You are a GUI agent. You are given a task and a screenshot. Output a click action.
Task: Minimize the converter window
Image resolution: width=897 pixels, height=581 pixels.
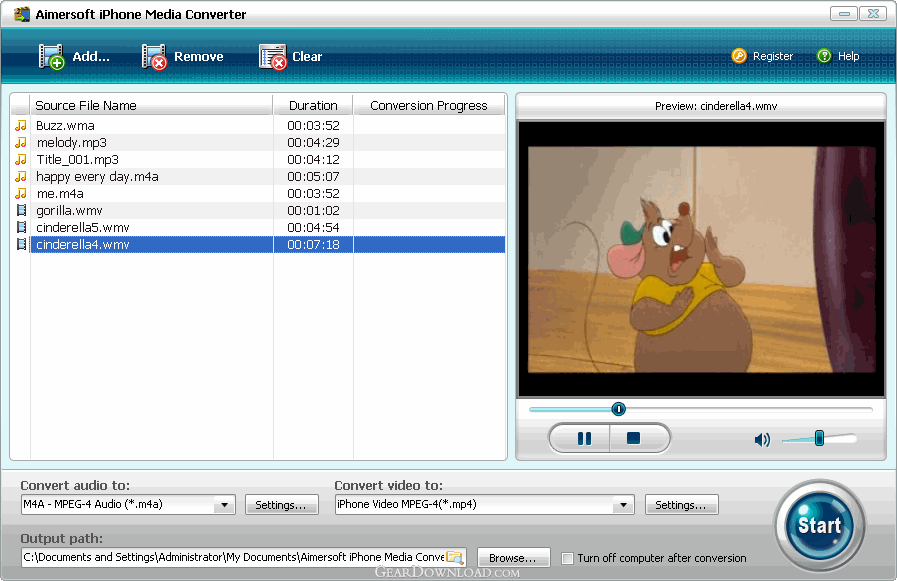pyautogui.click(x=844, y=13)
